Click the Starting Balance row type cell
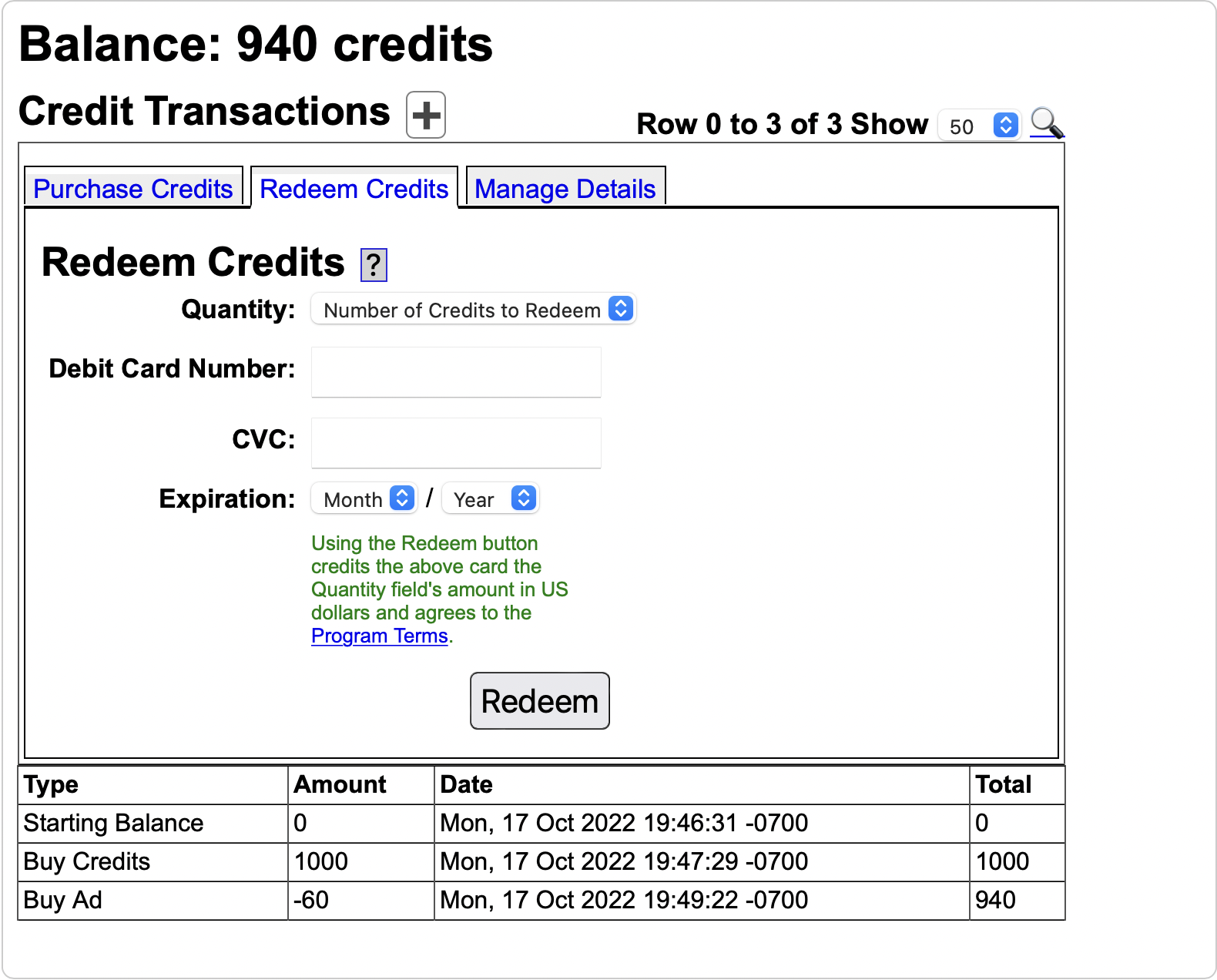The height and width of the screenshot is (980, 1217). coord(153,824)
